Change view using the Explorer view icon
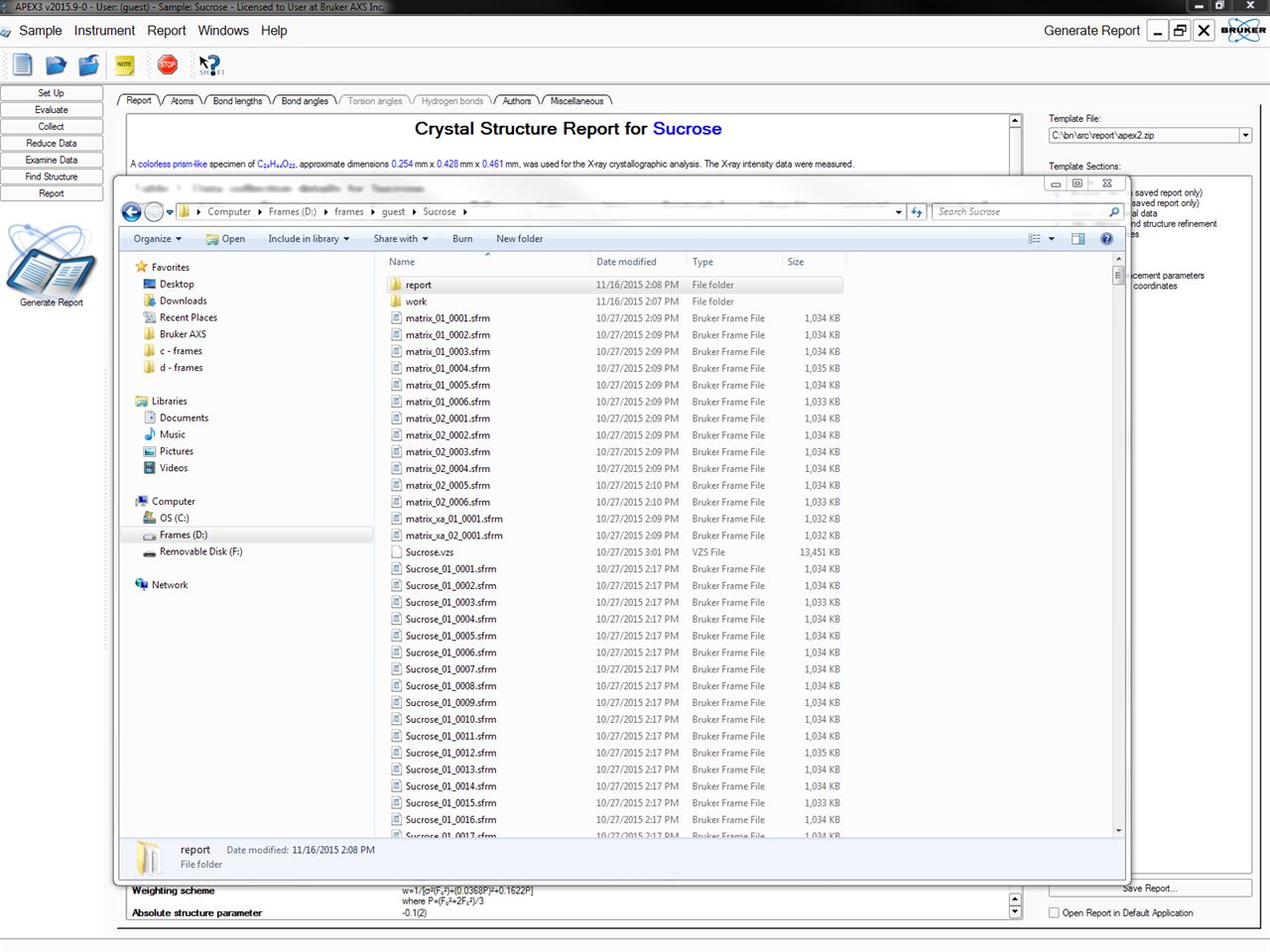1270x952 pixels. coord(1034,239)
